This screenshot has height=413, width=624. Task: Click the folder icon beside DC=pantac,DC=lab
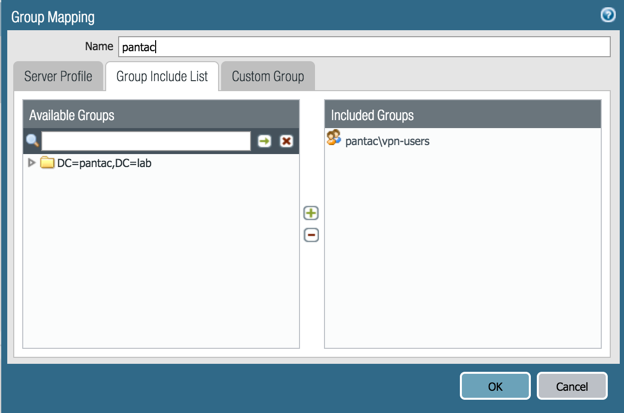click(47, 163)
